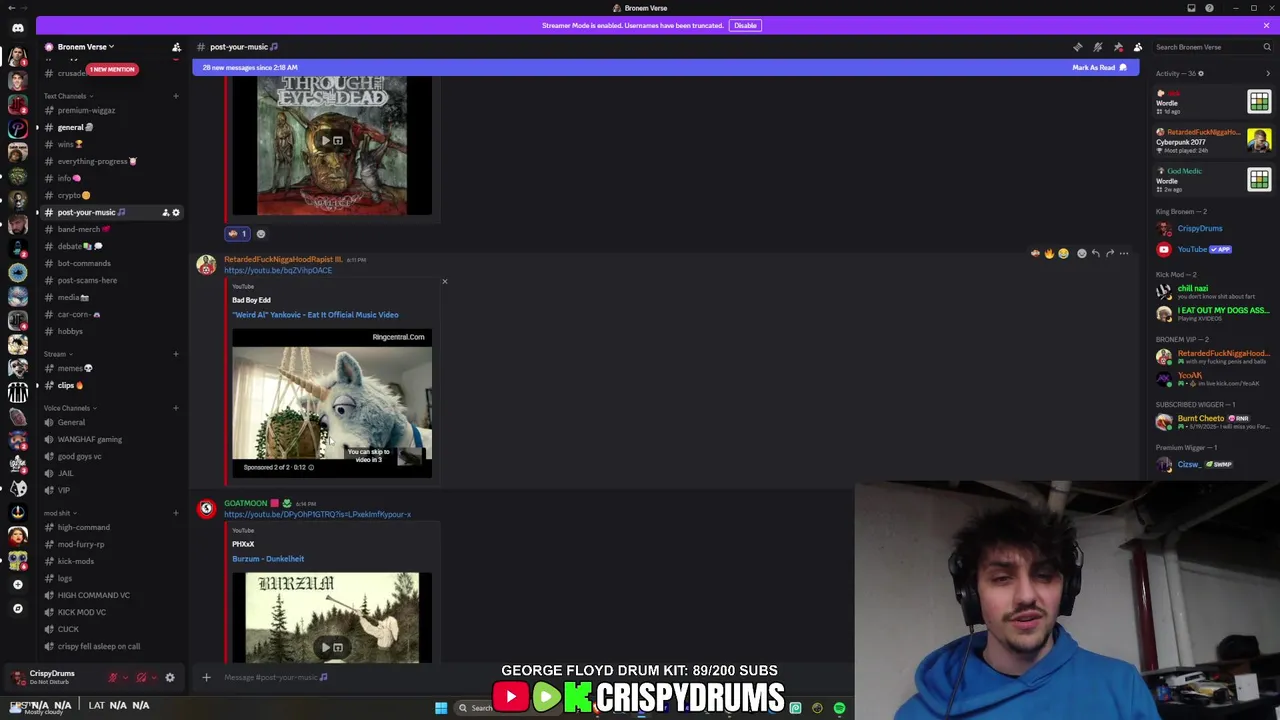The image size is (1280, 720).
Task: Reply arrow on hovered message toolbar
Action: tap(1096, 254)
